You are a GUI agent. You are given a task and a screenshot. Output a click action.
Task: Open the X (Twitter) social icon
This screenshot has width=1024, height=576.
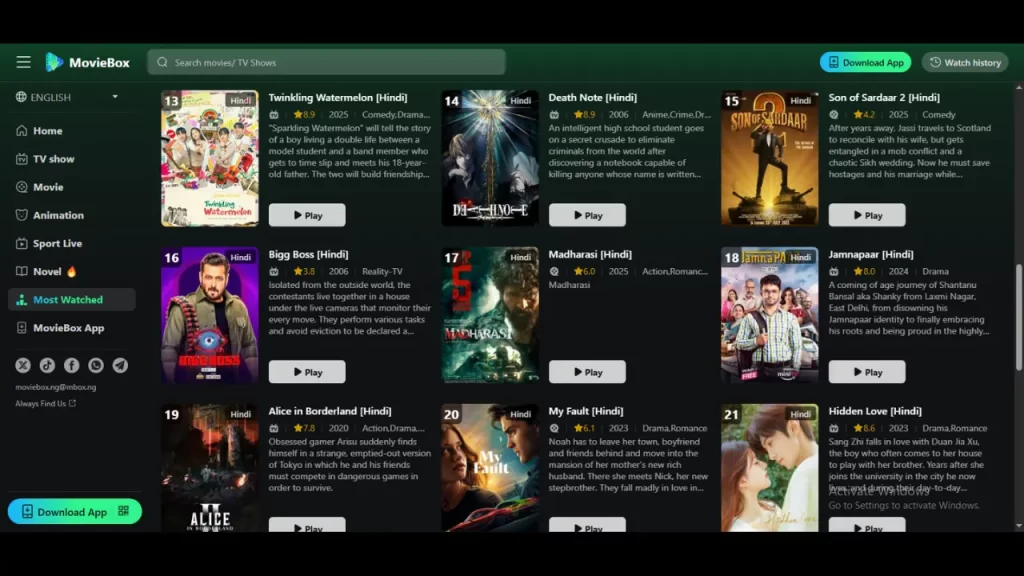pos(23,365)
